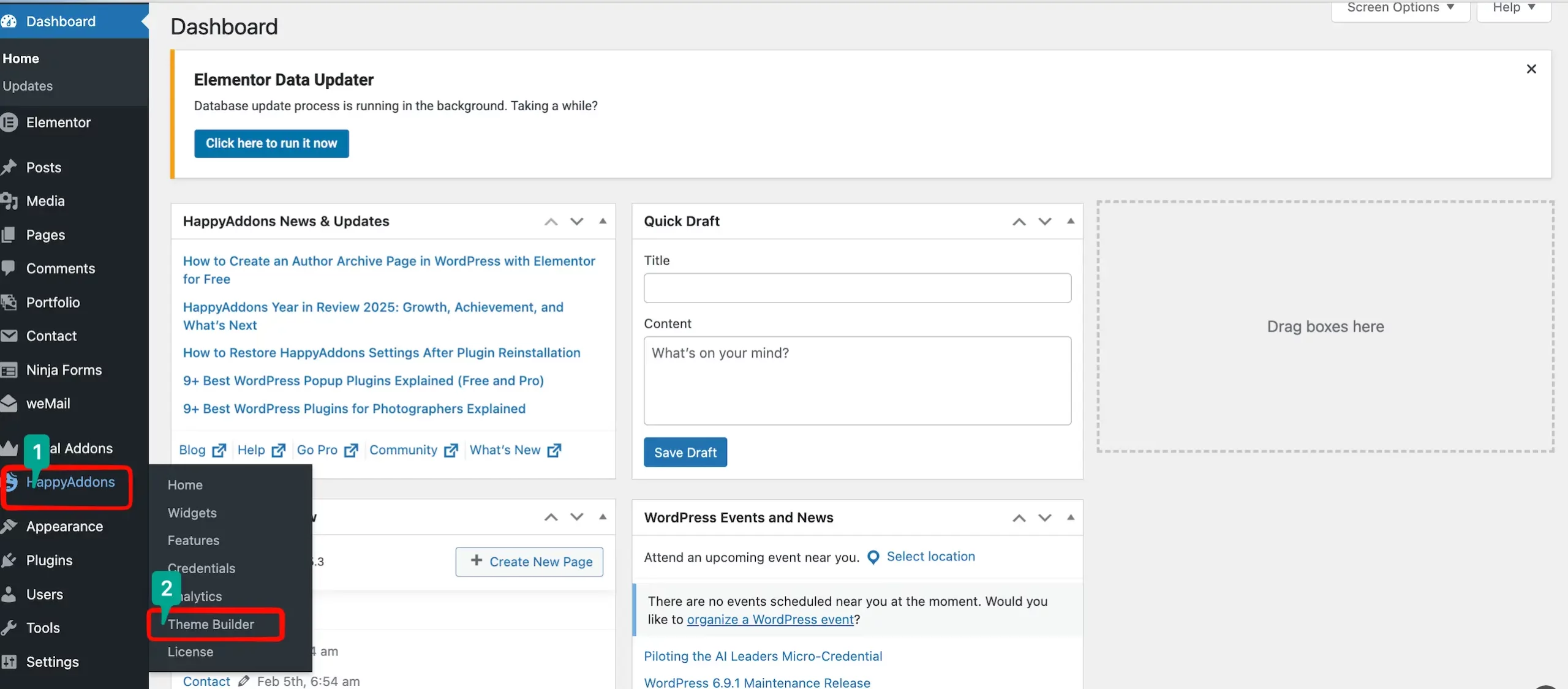Image resolution: width=1568 pixels, height=689 pixels.
Task: Toggle the Quick Draft panel collapse triangle
Action: 1071,221
